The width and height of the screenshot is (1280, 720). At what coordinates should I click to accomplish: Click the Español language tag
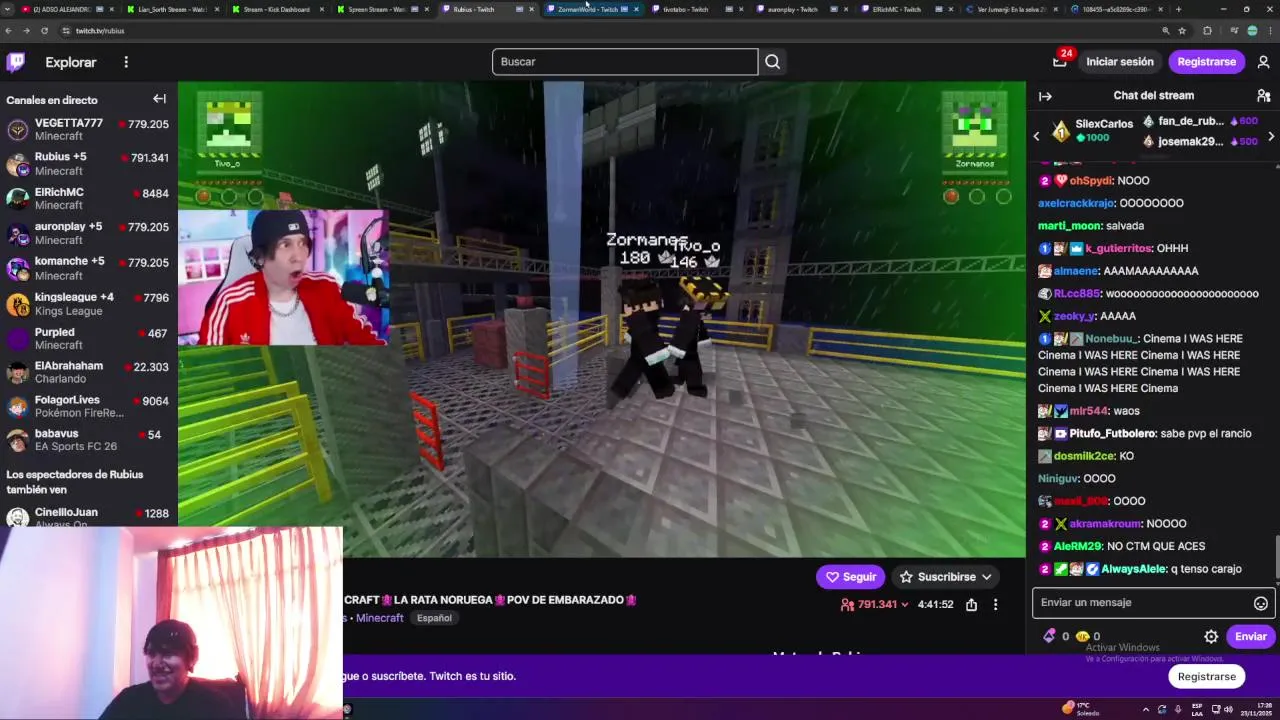coord(434,618)
